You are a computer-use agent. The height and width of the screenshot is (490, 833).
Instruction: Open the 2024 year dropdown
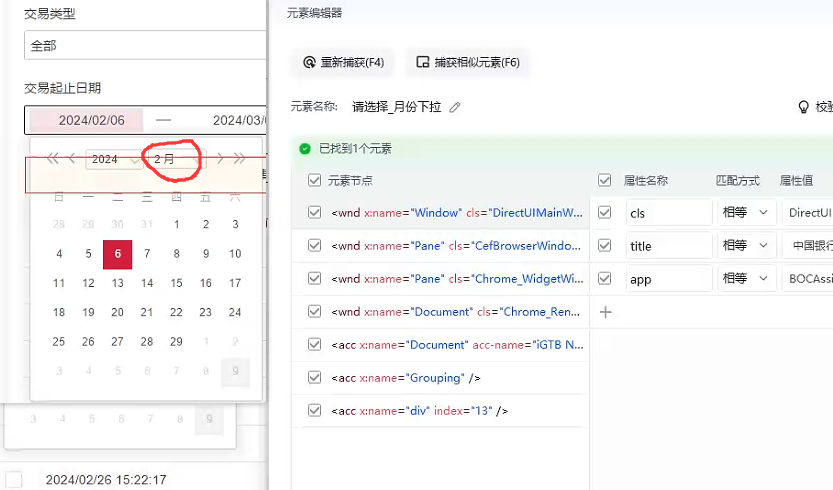tap(111, 159)
